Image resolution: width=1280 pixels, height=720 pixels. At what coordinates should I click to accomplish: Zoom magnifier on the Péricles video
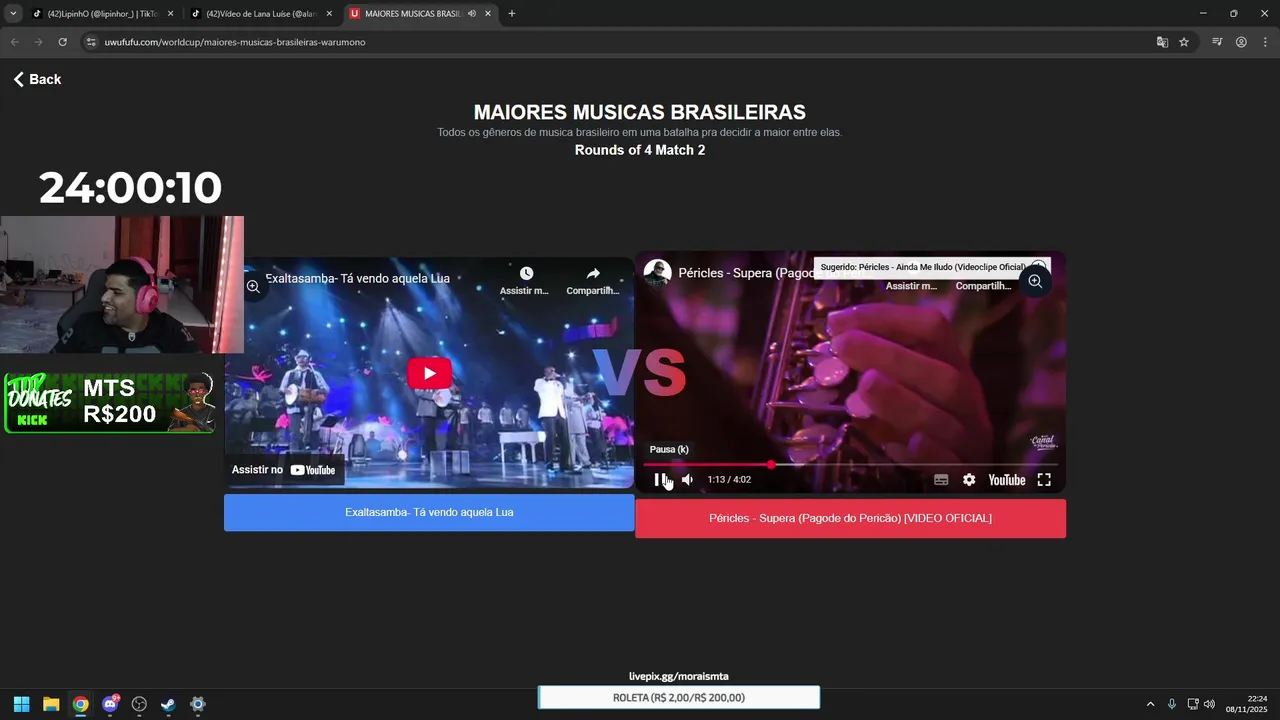(x=1035, y=281)
